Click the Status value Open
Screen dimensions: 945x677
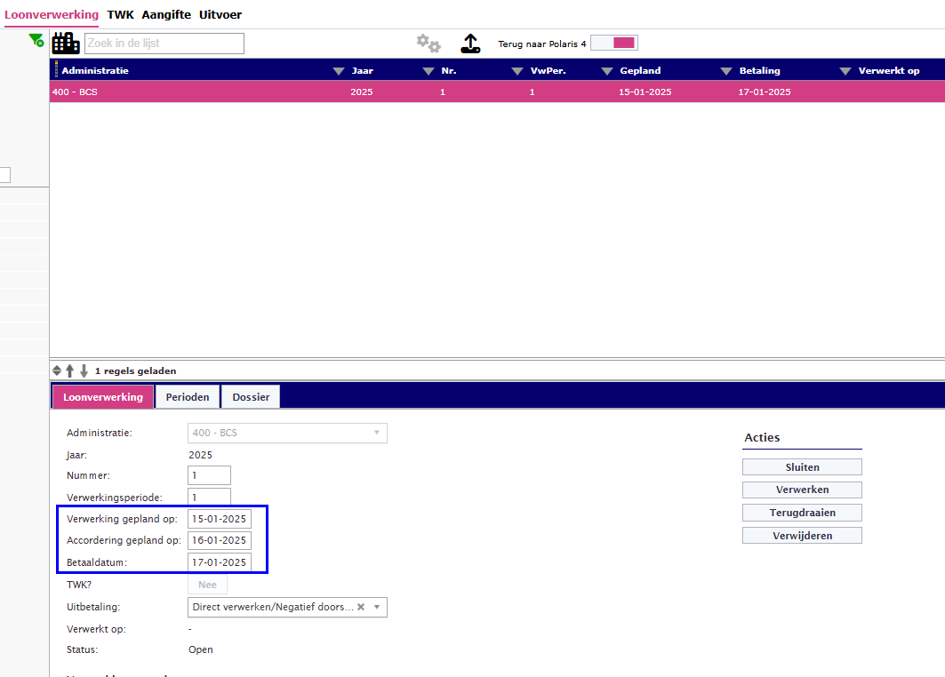201,650
